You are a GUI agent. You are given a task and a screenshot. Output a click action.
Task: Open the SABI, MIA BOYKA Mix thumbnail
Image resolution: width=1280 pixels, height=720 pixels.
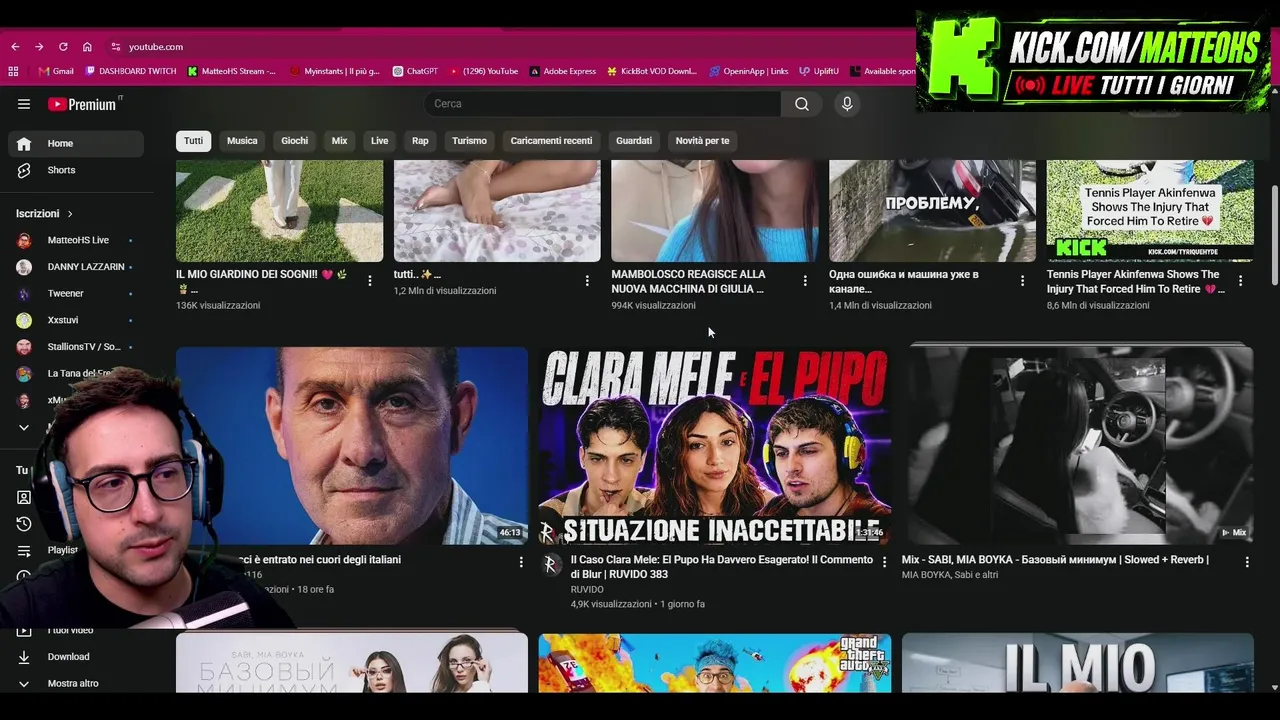tap(1078, 446)
